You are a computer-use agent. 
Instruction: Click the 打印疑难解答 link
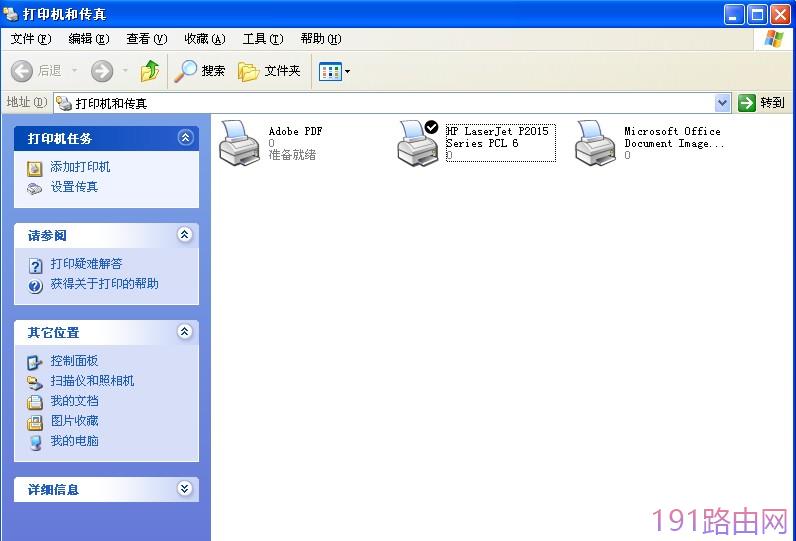click(86, 263)
